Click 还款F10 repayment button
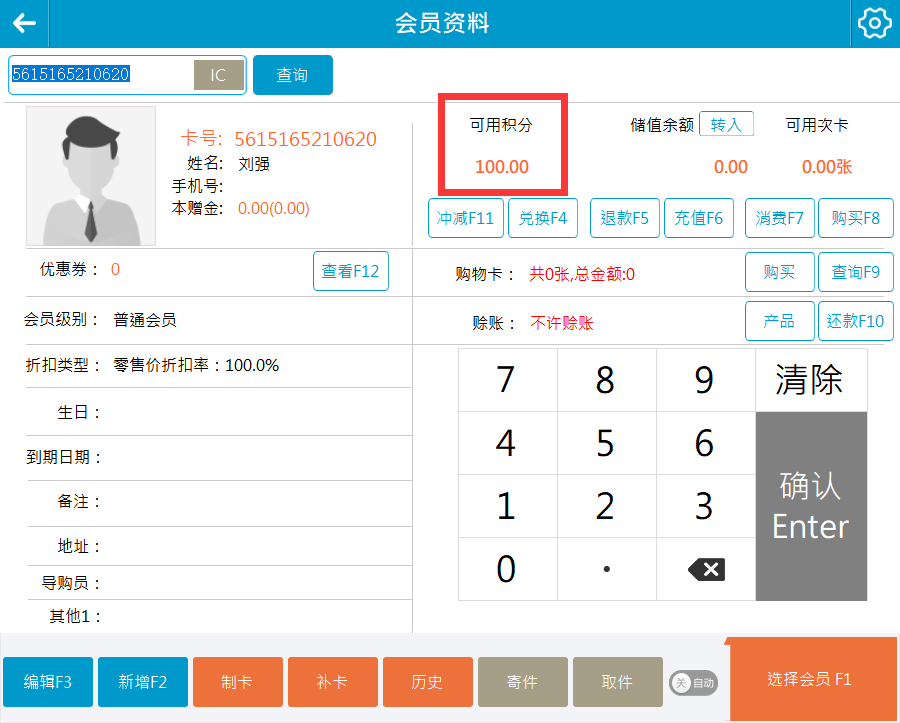 pos(855,321)
